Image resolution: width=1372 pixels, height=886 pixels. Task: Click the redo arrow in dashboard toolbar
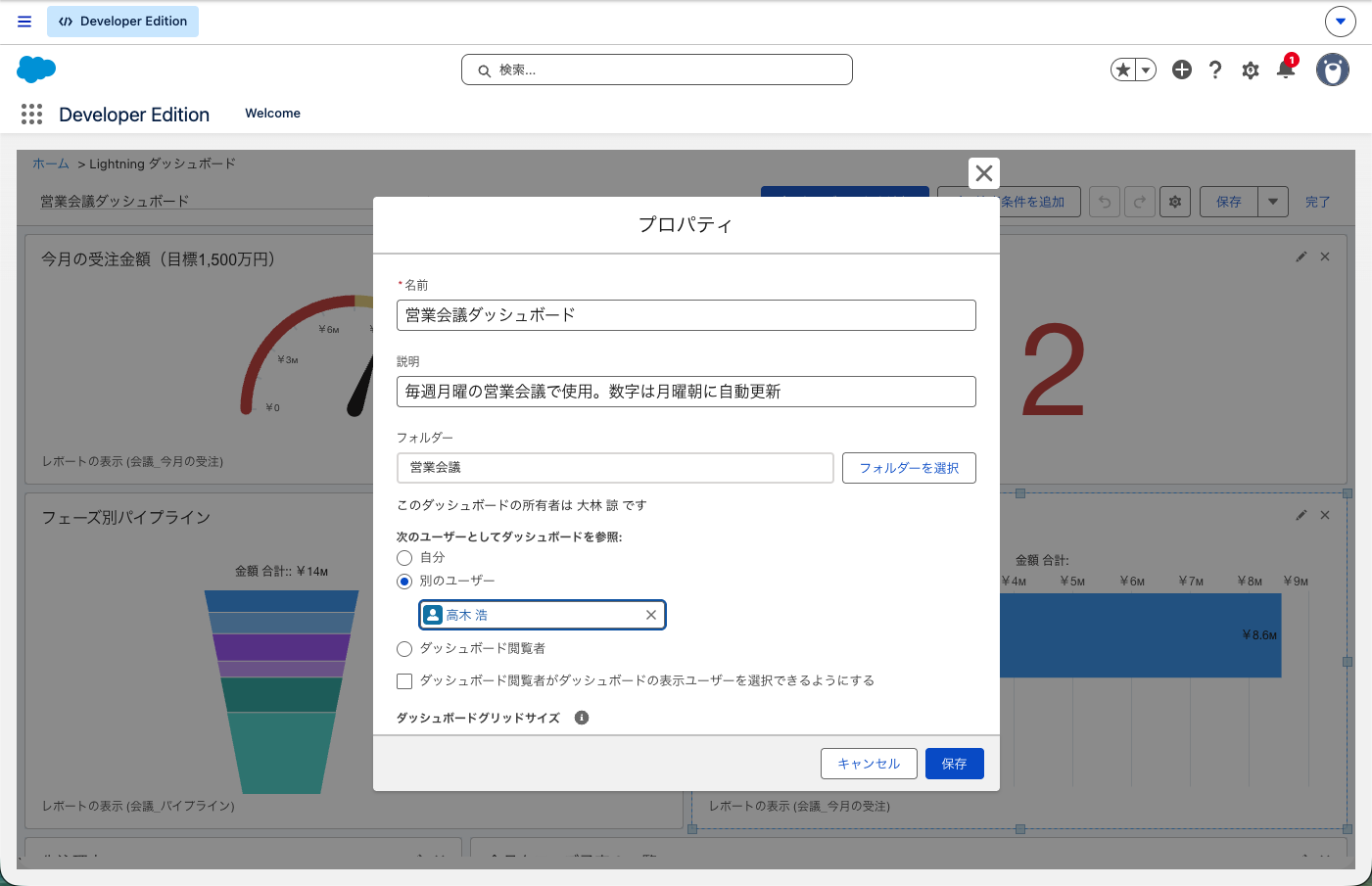[x=1140, y=202]
